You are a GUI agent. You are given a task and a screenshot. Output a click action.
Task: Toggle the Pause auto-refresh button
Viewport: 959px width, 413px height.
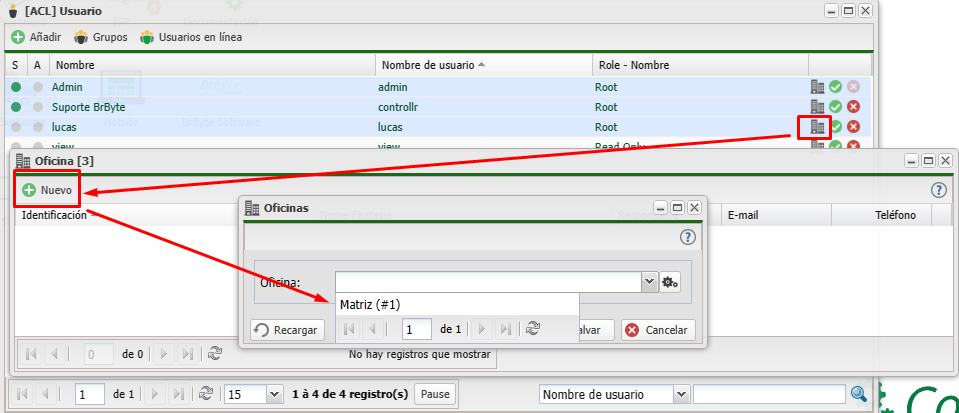[435, 394]
